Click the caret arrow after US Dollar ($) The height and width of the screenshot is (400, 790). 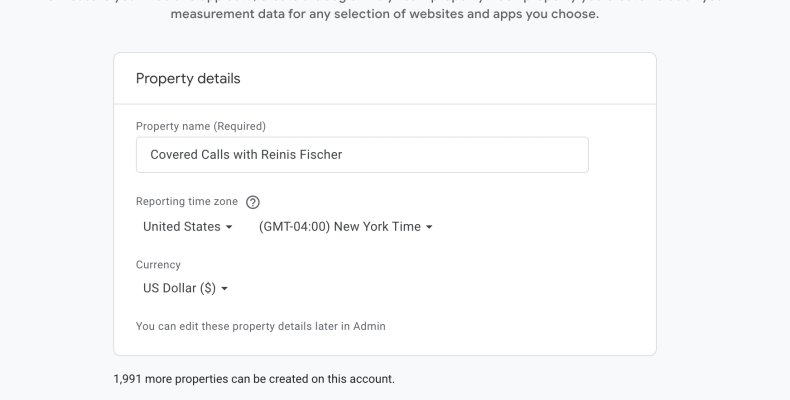coord(224,289)
